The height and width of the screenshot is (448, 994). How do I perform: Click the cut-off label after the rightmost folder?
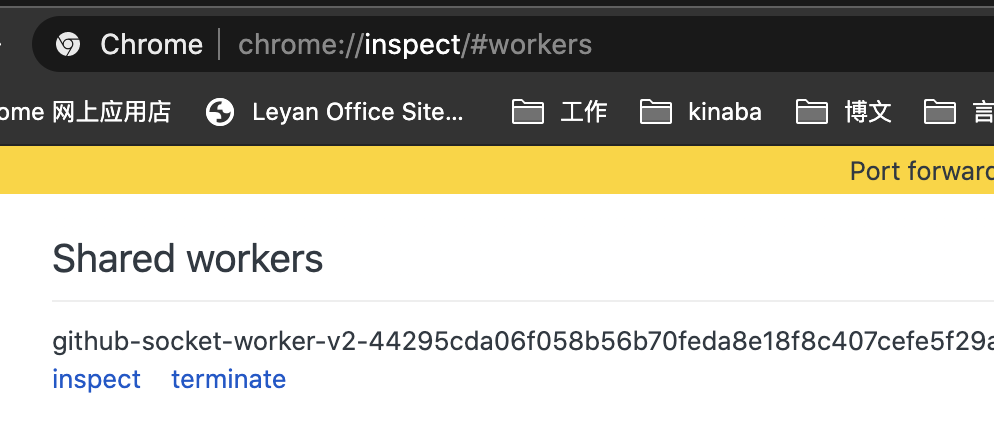tap(983, 112)
